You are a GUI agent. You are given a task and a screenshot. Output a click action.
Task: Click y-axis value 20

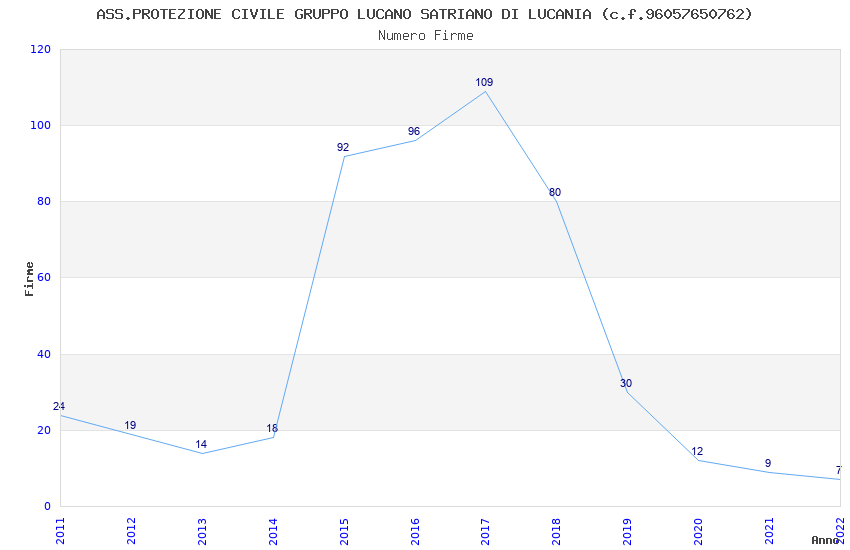click(44, 430)
